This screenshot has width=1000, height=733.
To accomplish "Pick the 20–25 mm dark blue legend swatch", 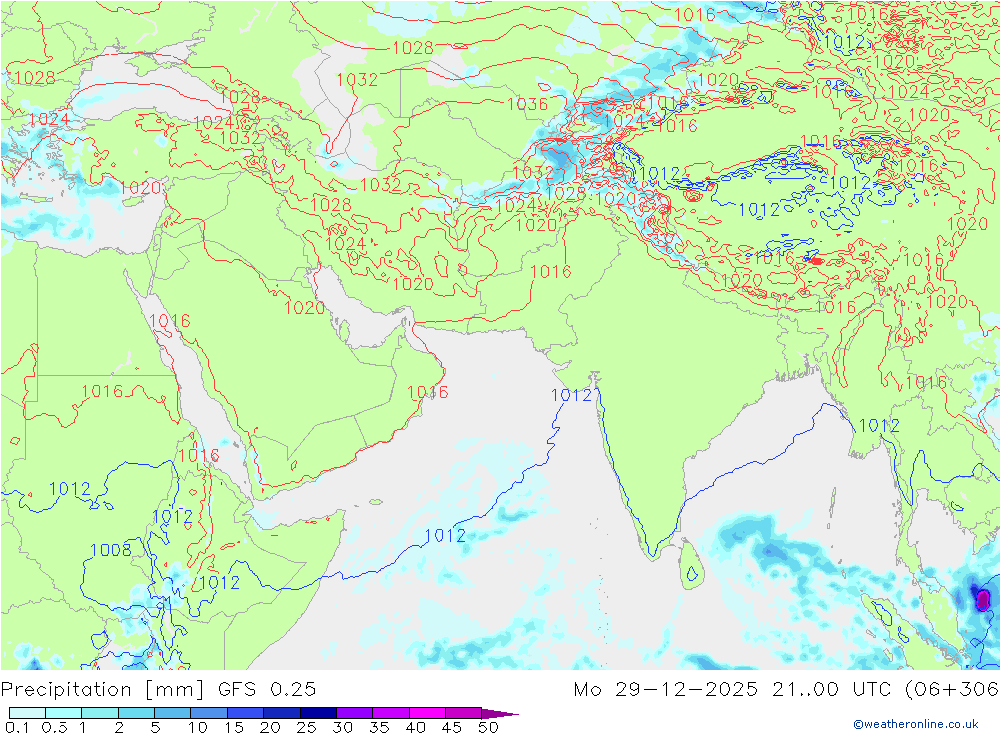I will [282, 713].
